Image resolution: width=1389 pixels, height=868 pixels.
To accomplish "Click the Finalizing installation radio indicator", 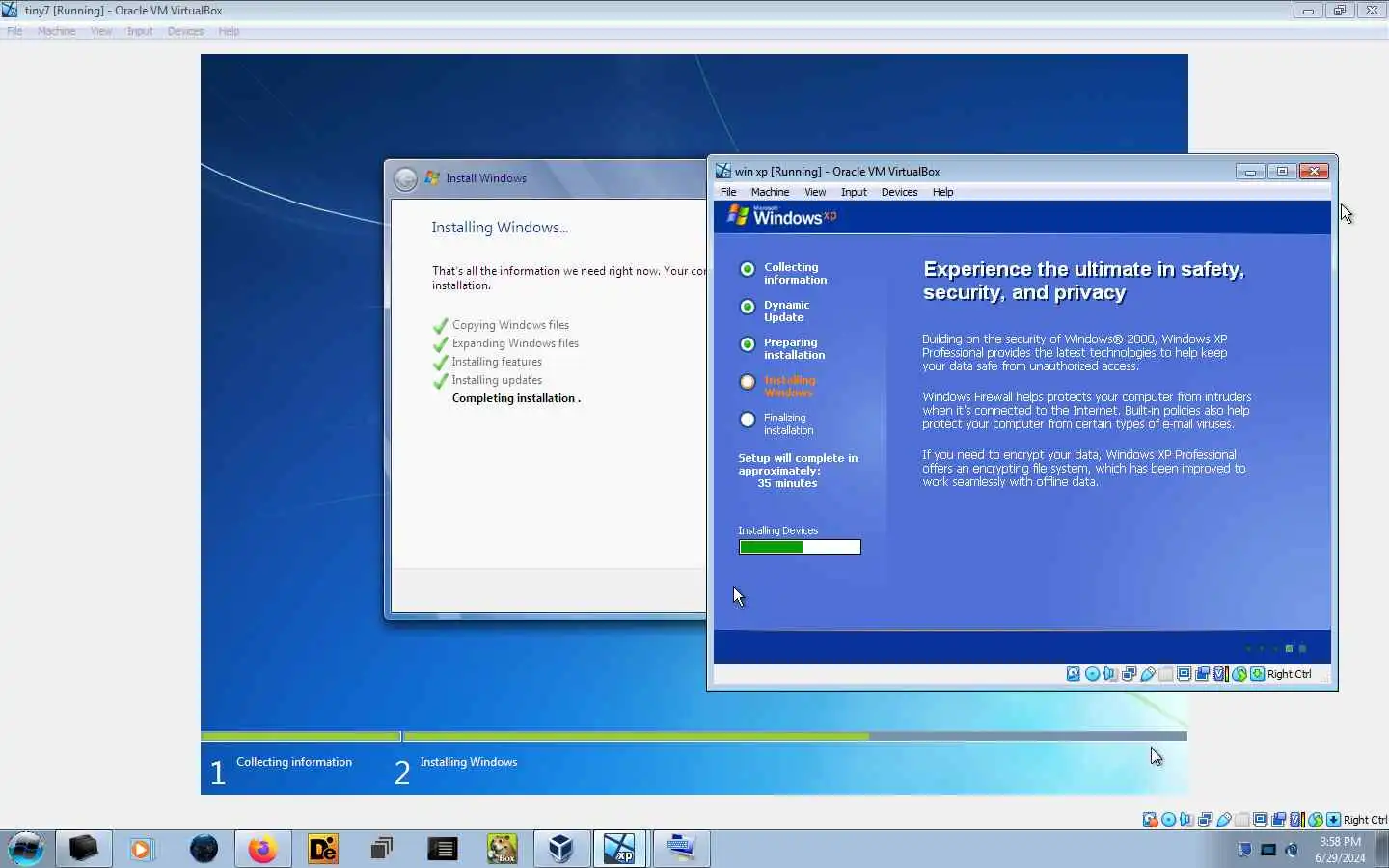I will pyautogui.click(x=747, y=420).
